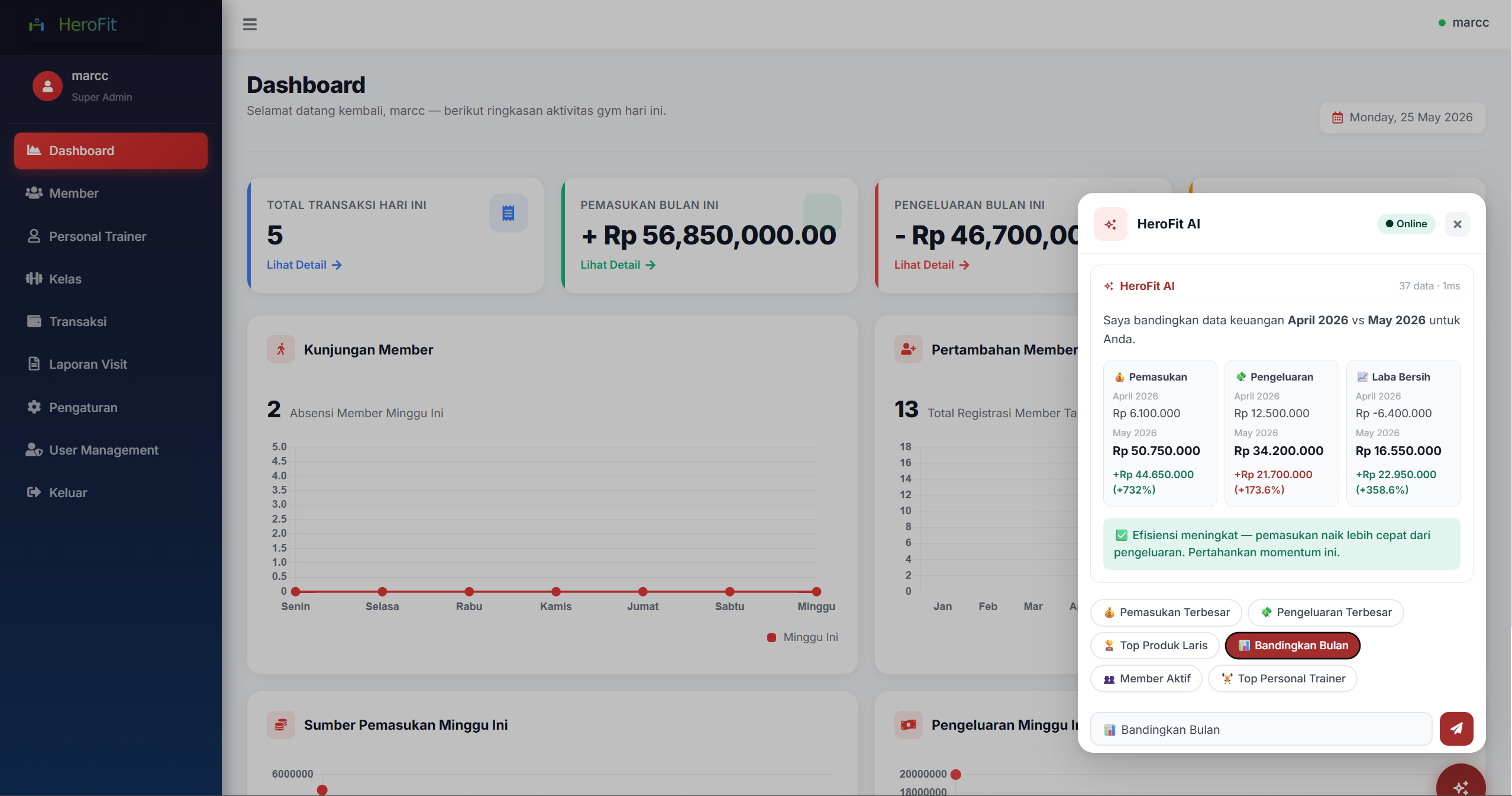Viewport: 1512px width, 796px height.
Task: Click the Laporan Visit document icon
Action: point(34,364)
